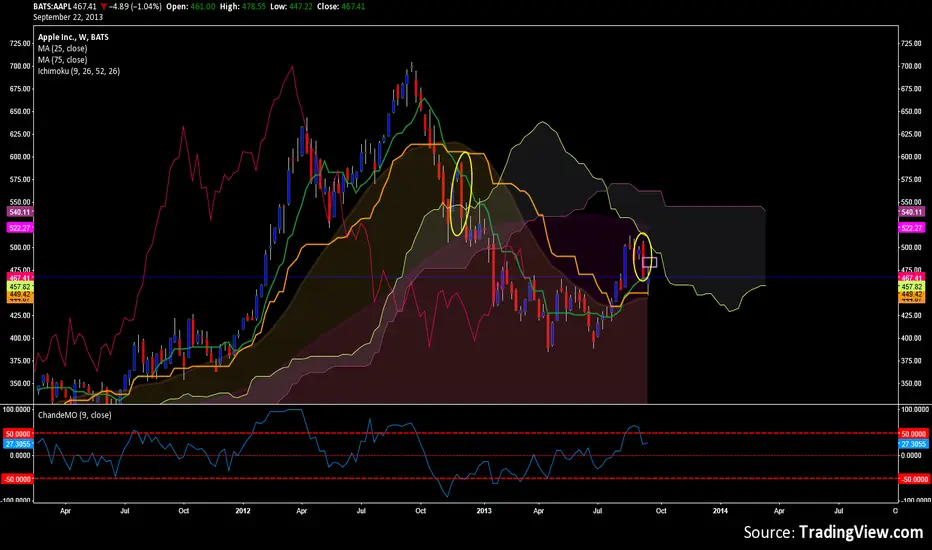Select the MA (75, close) indicator label

pos(62,59)
